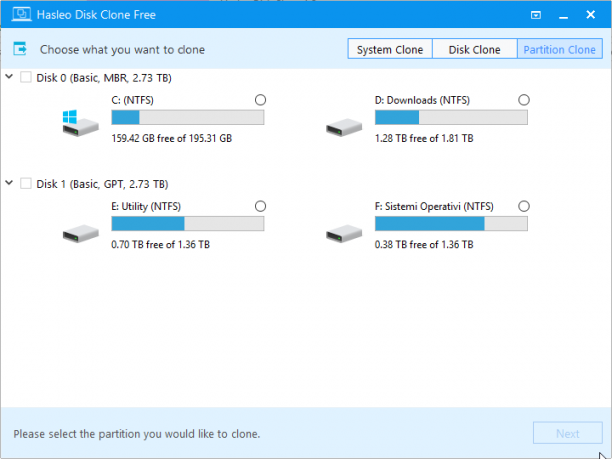Click the text 1.28 TB free of 1.81 TB
Screen dimensions: 612x459
click(x=424, y=138)
